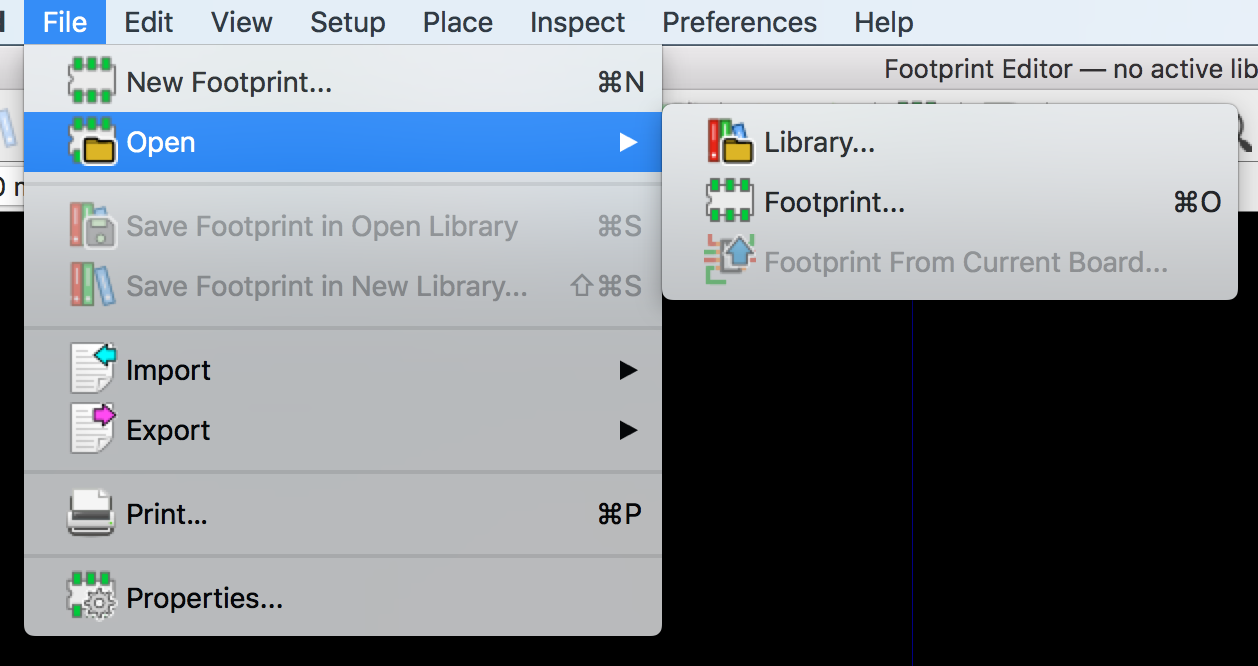Open the Help menu
Image resolution: width=1258 pixels, height=666 pixels.
[x=883, y=22]
